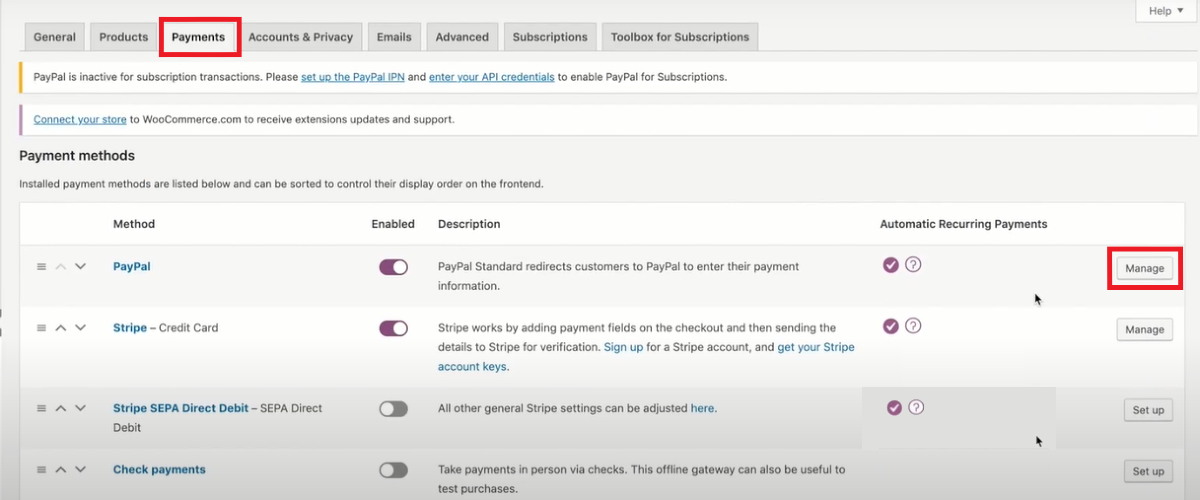This screenshot has width=1200, height=500.
Task: Move Stripe row down
Action: [81, 327]
